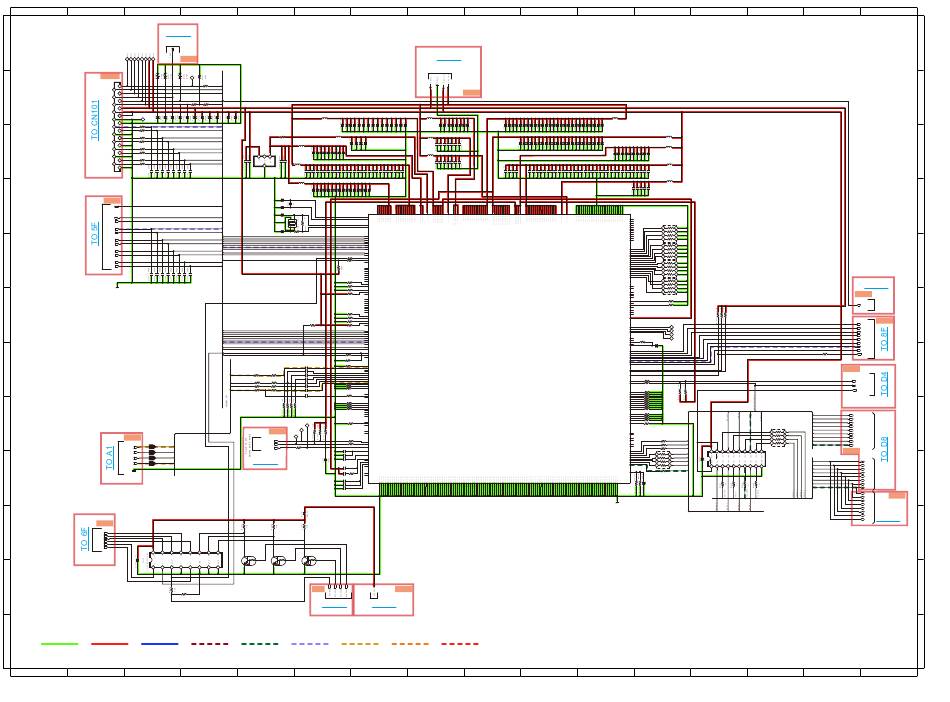The image size is (950, 702).
Task: Select the 16-pin IC near TO 6F
Action: coord(186,560)
